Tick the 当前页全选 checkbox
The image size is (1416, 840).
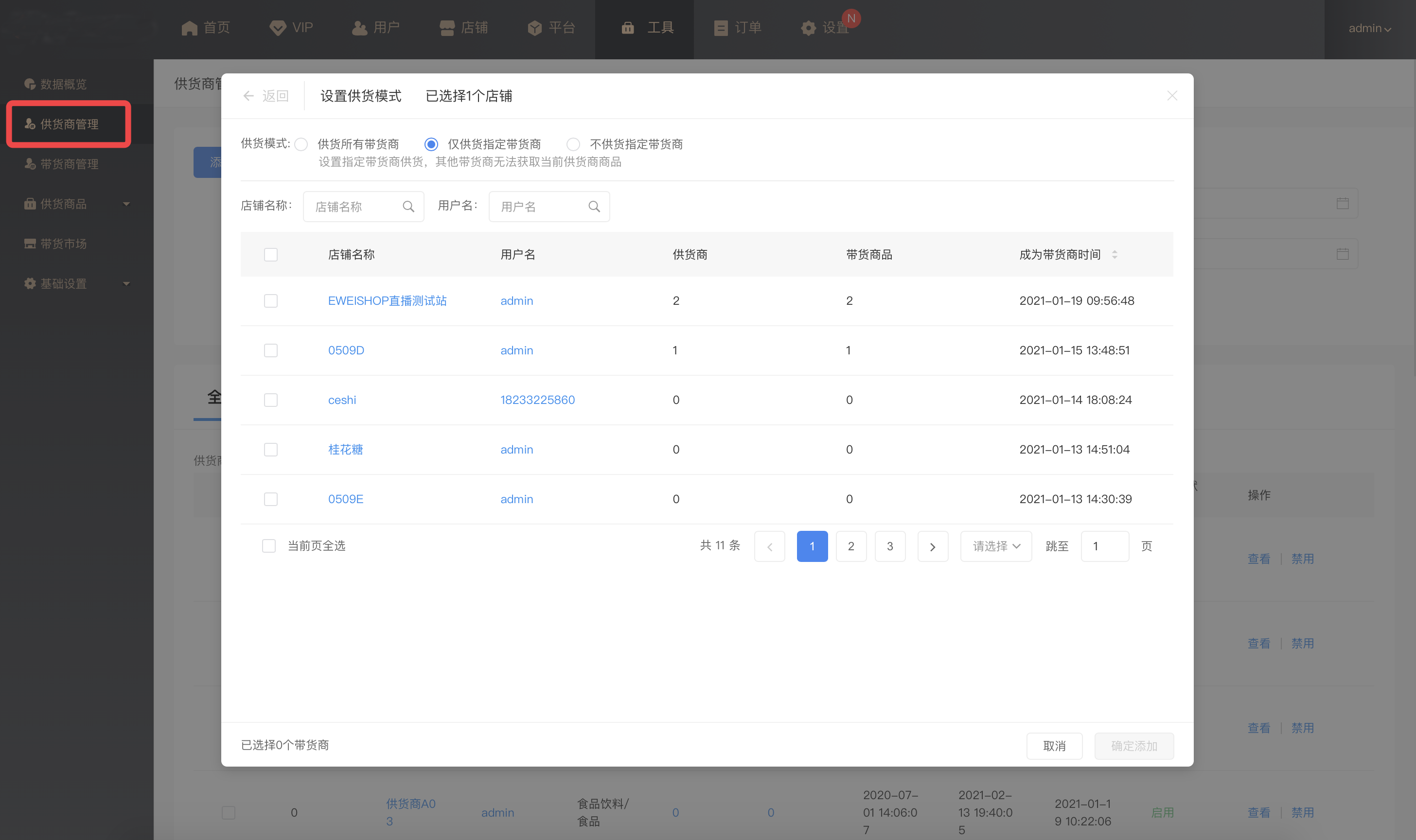coord(269,546)
